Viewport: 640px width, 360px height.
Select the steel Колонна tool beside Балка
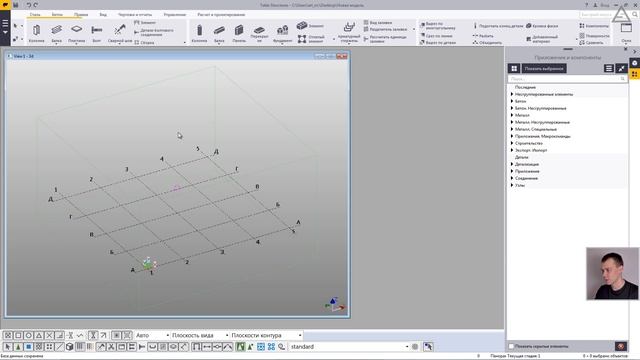pos(36,33)
